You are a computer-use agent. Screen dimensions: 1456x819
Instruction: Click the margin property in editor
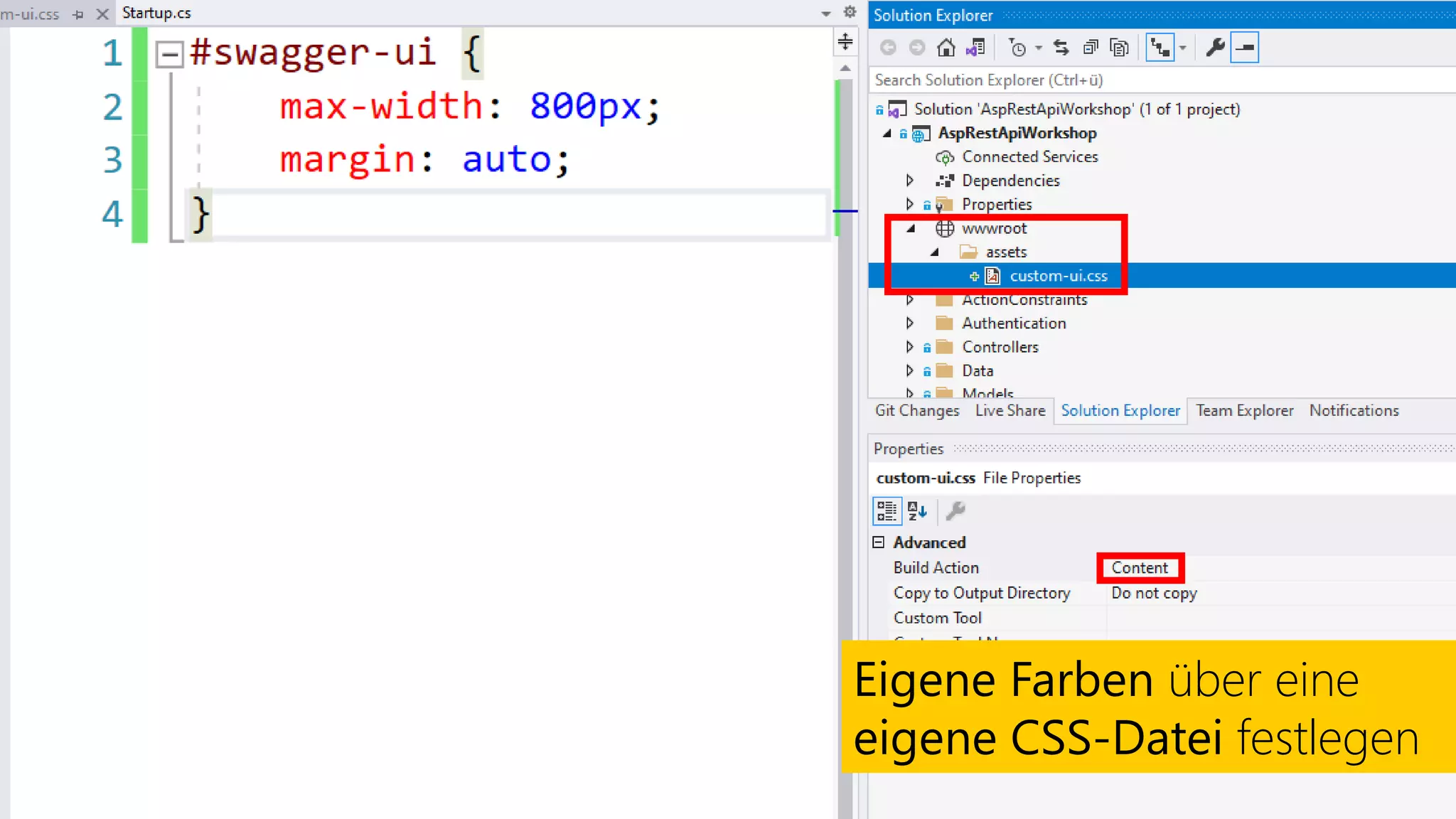click(346, 159)
